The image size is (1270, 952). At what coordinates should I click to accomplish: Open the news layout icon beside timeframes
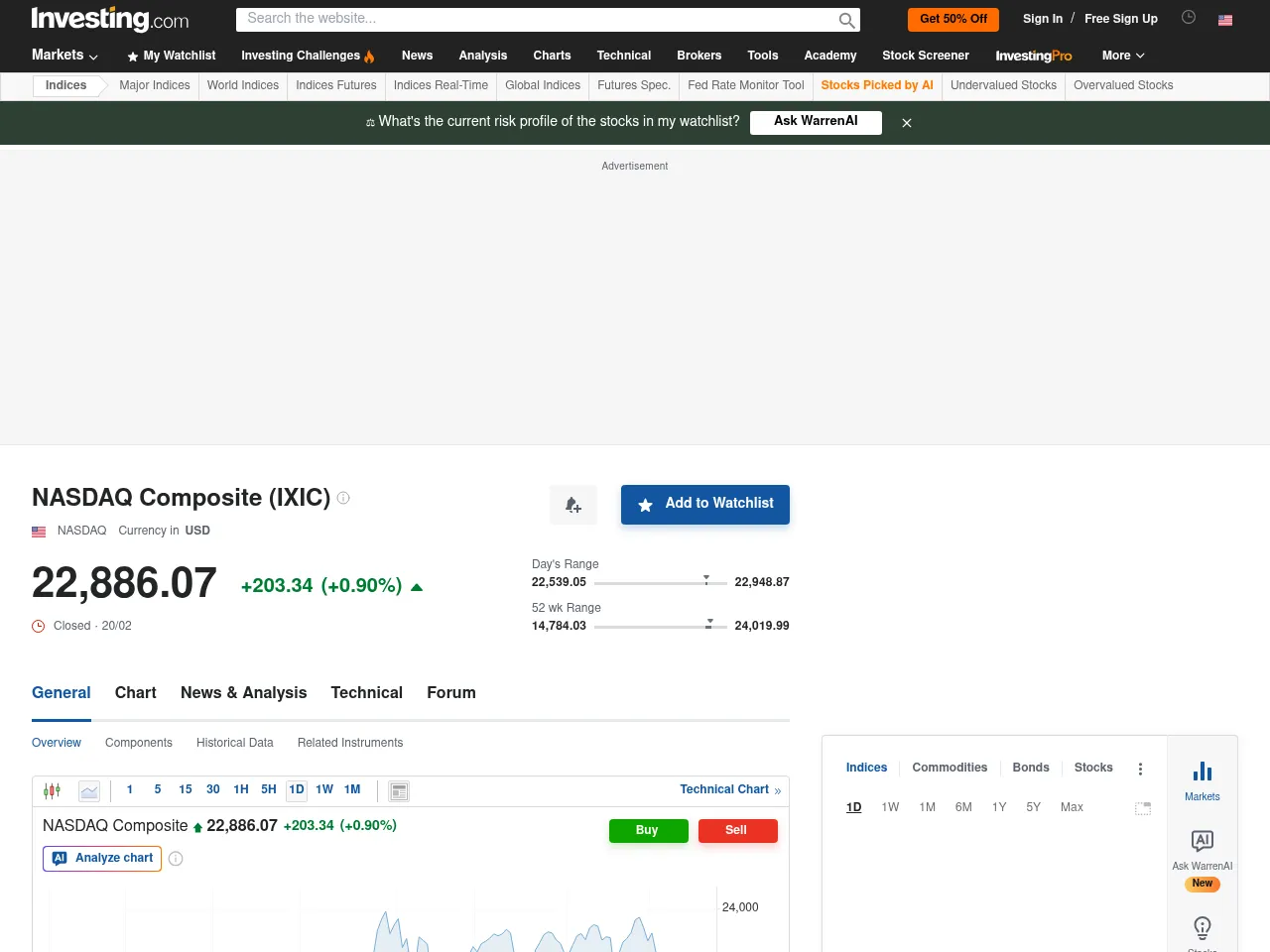tap(399, 790)
